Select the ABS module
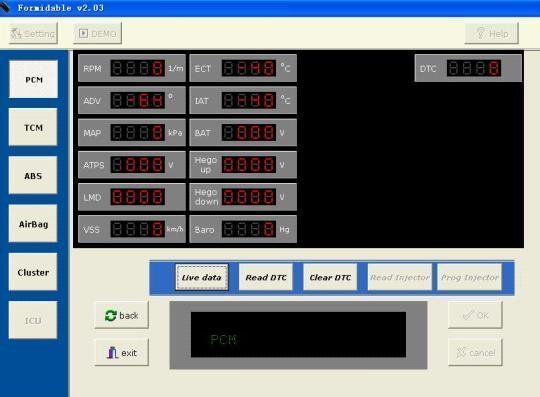This screenshot has height=397, width=540. (33, 176)
